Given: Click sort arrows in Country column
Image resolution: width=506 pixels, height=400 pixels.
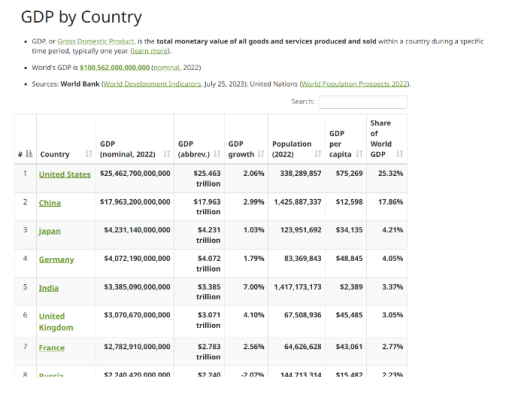Looking at the screenshot, I should coord(89,154).
